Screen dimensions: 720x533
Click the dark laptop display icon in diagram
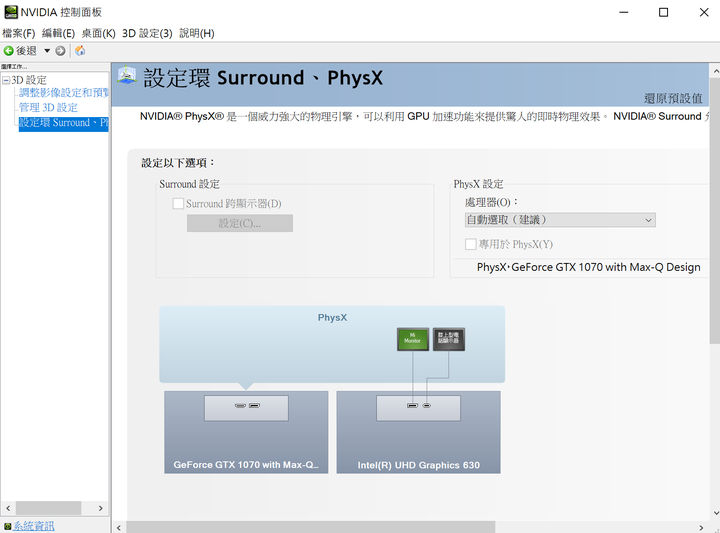pos(449,339)
